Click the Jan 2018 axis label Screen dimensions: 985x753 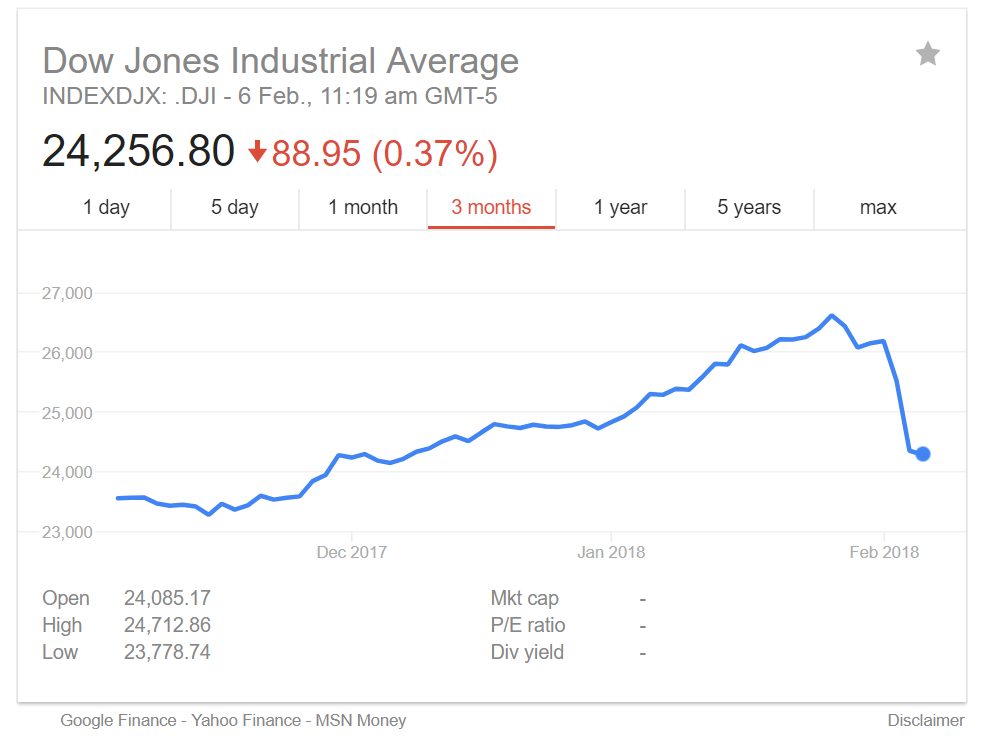[x=611, y=552]
